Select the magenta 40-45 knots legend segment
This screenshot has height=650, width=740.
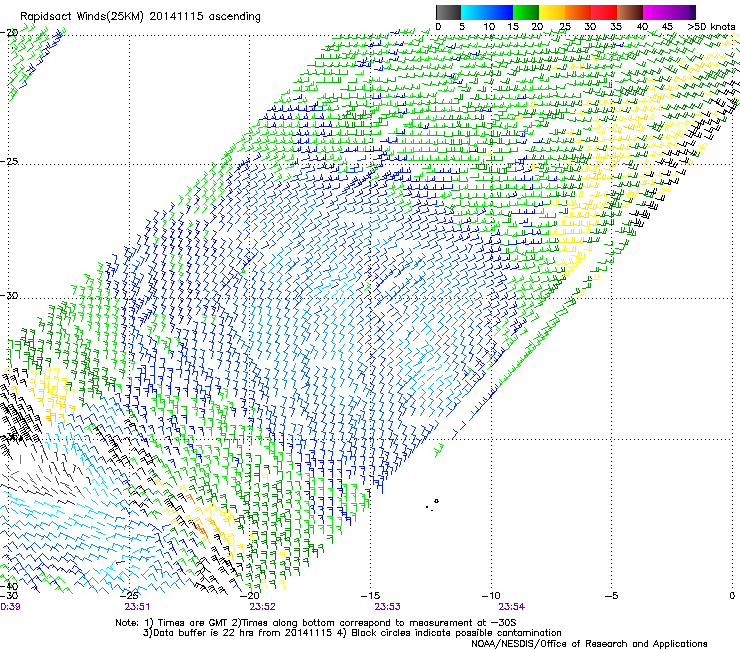pos(656,12)
